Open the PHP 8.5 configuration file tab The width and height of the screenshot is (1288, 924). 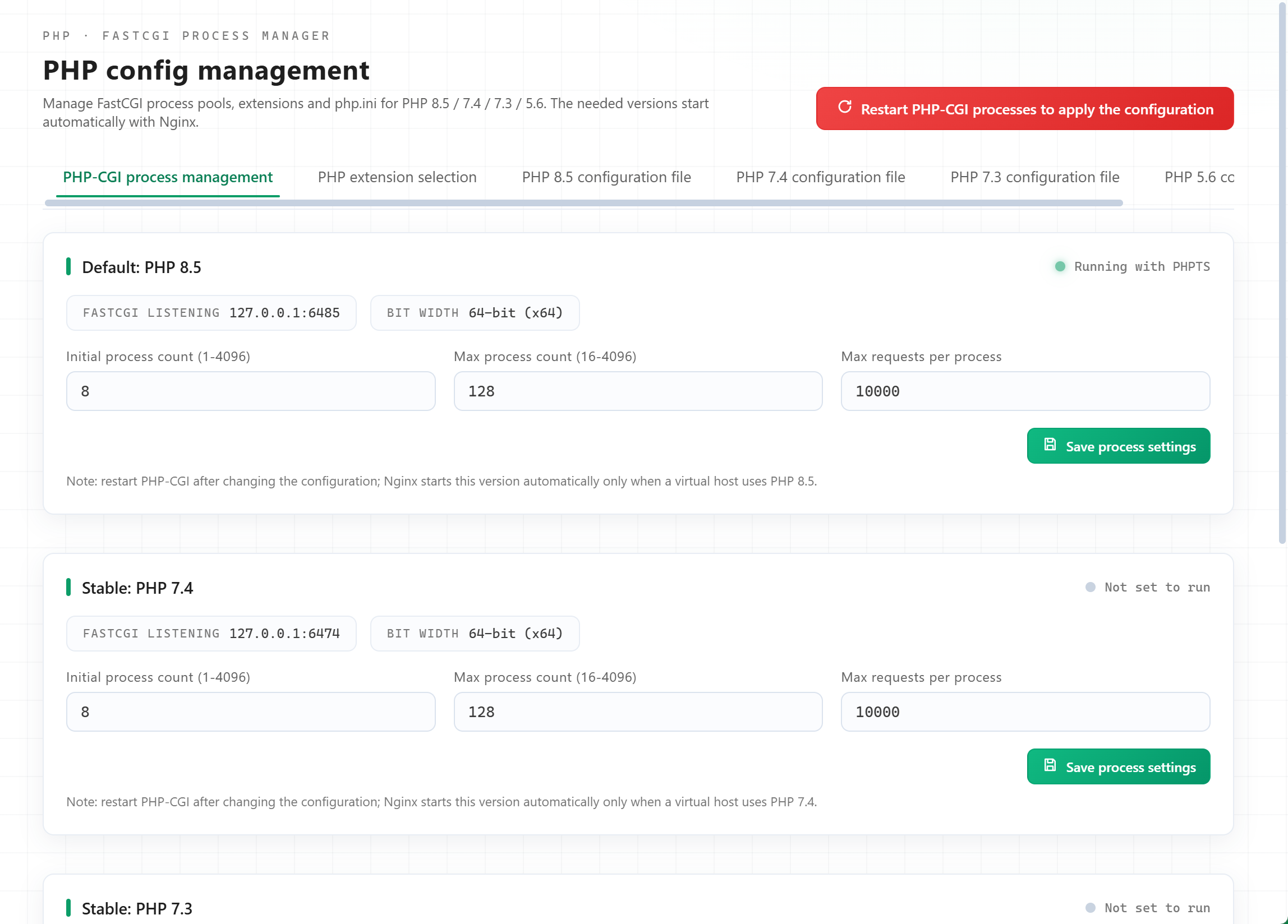(x=606, y=177)
